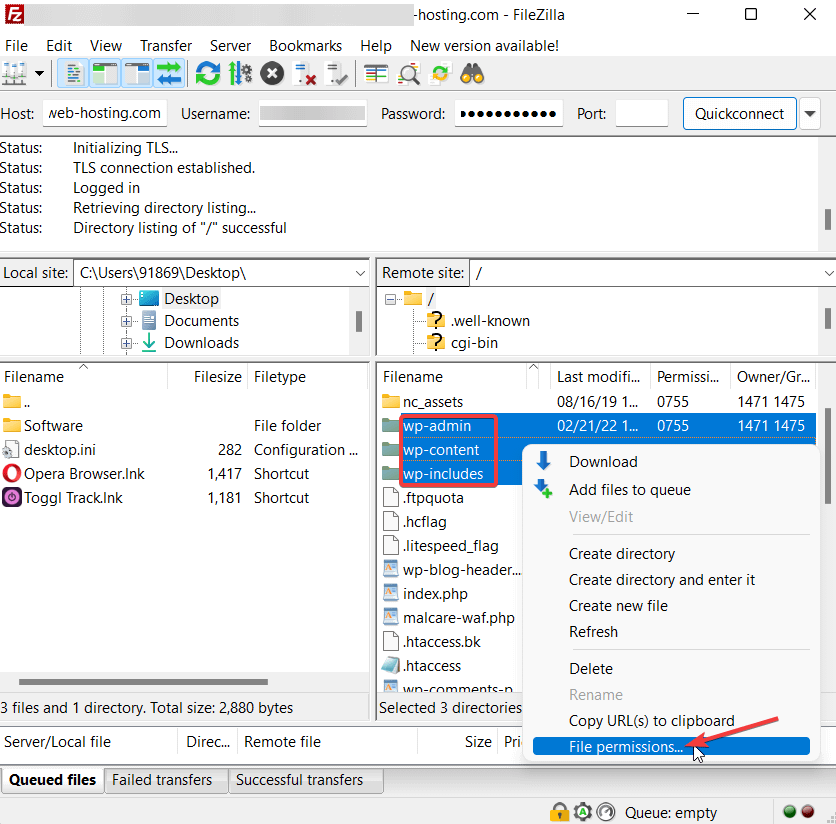Switch to the Failed transfers tab

click(162, 780)
